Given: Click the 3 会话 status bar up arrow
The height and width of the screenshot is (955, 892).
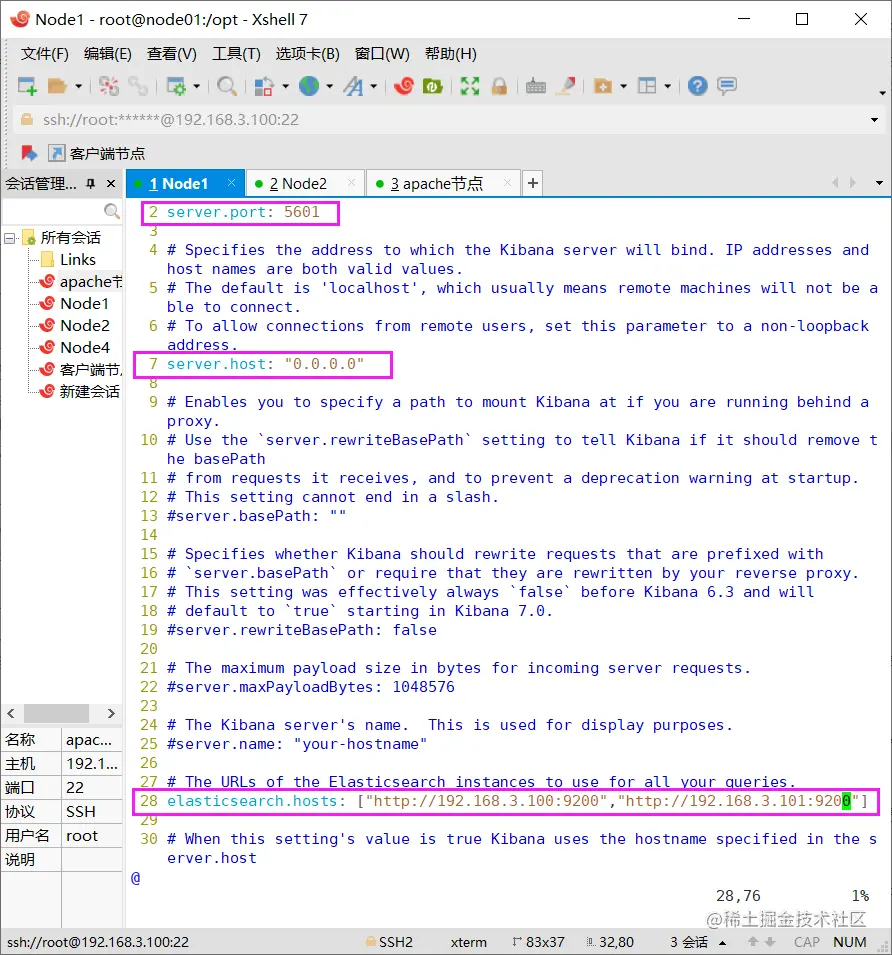Looking at the screenshot, I should tap(723, 943).
